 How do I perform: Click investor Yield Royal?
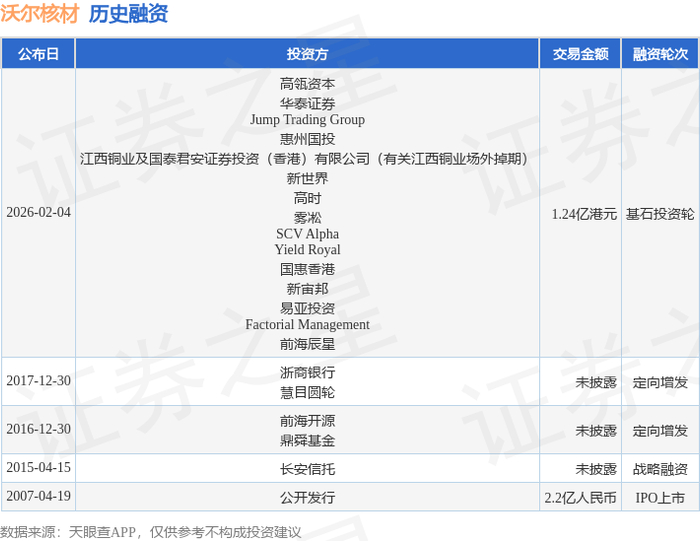307,250
